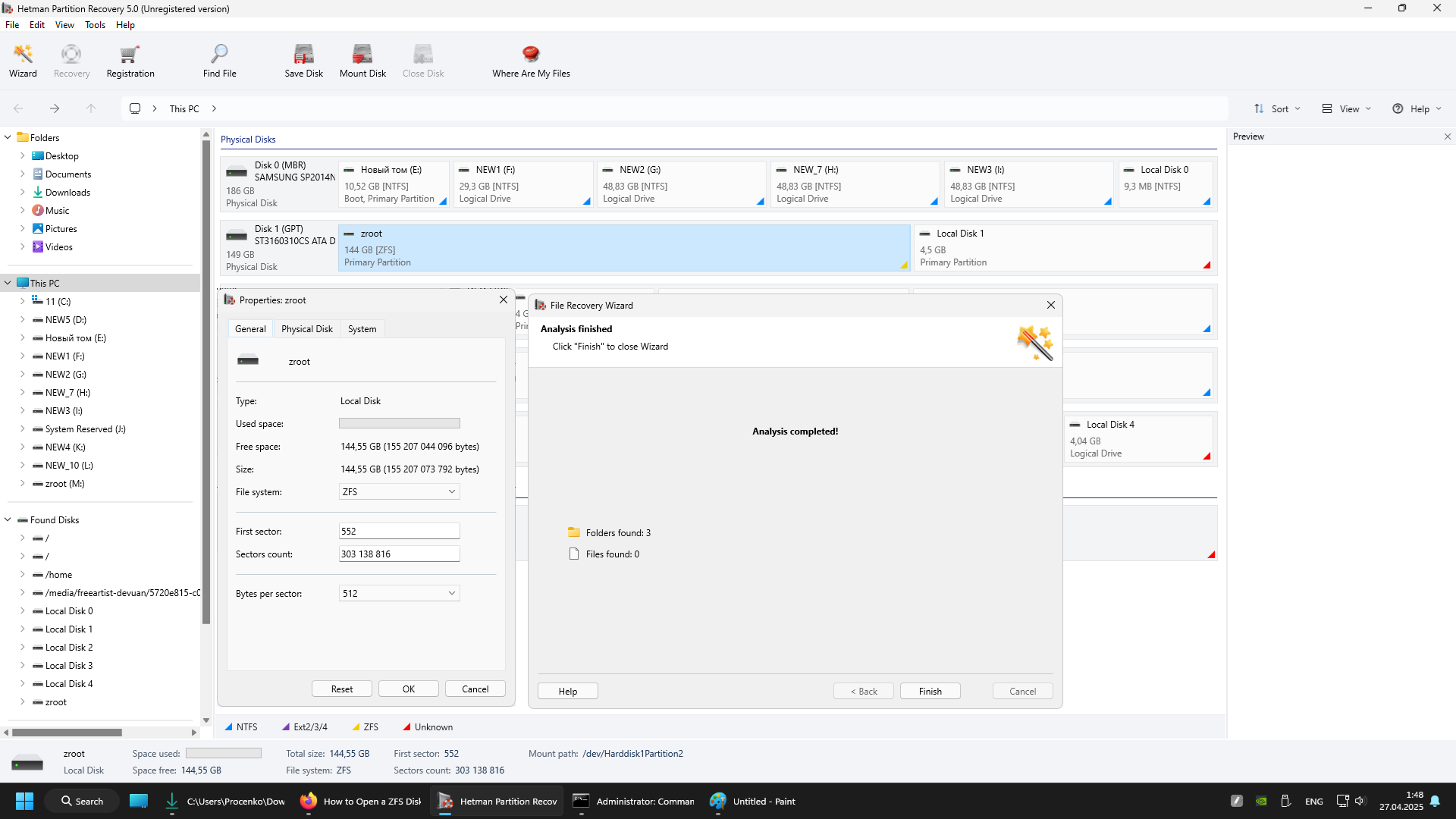Select NEW_7 (H:) partition tile
The height and width of the screenshot is (819, 1456).
point(855,184)
